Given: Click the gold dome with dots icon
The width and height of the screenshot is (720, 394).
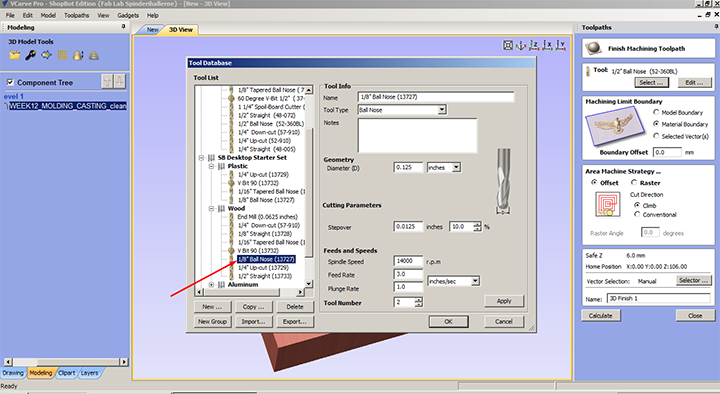Looking at the screenshot, I should click(78, 56).
